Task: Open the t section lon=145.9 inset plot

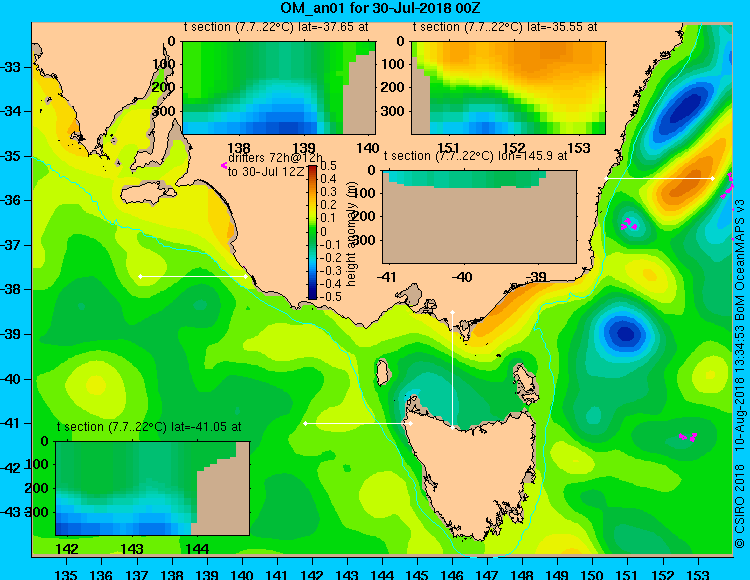Action: [479, 217]
